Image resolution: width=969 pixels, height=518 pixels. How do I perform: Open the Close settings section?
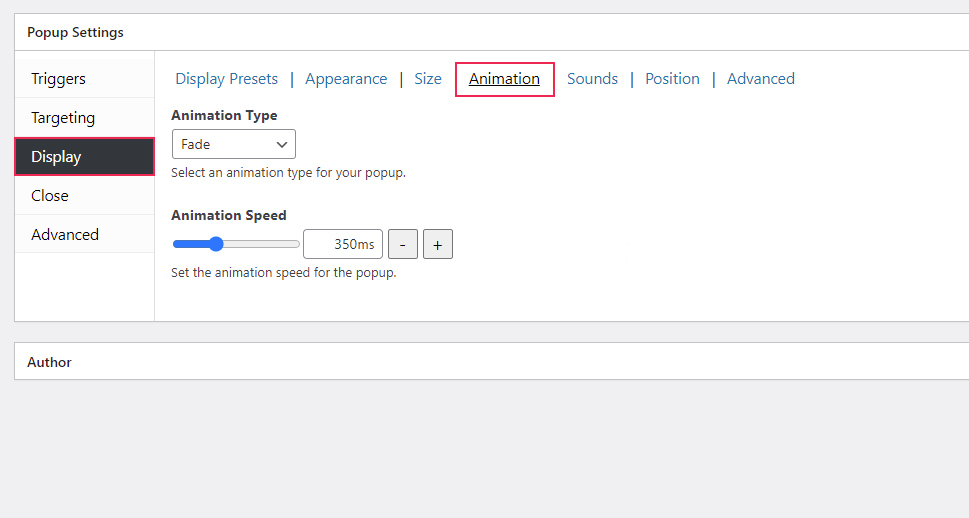50,196
